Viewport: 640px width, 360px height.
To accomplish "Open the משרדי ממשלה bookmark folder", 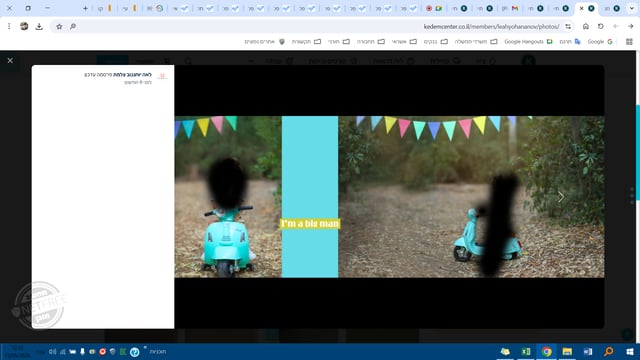I will point(476,42).
